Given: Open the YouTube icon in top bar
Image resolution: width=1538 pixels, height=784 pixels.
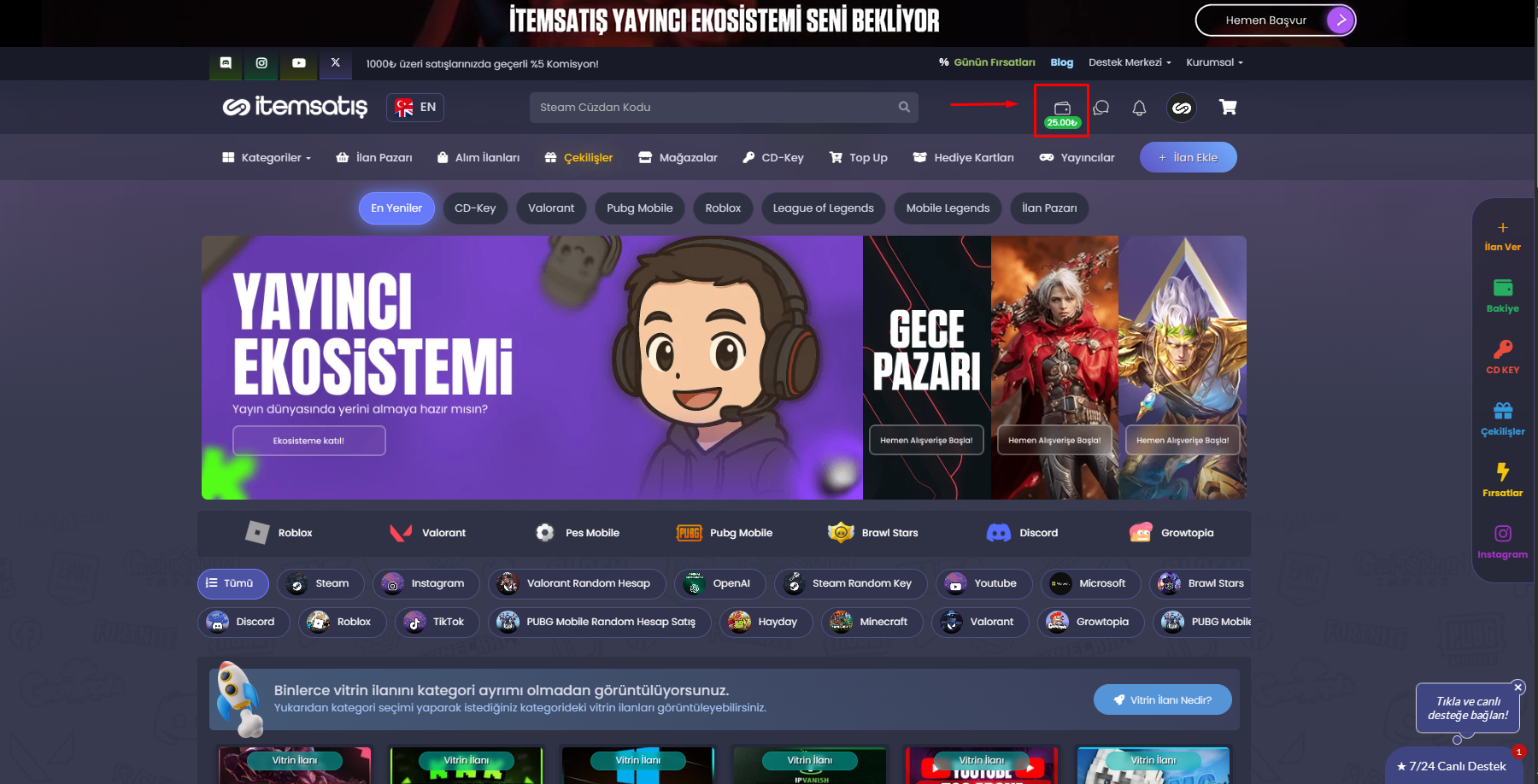Looking at the screenshot, I should [298, 63].
